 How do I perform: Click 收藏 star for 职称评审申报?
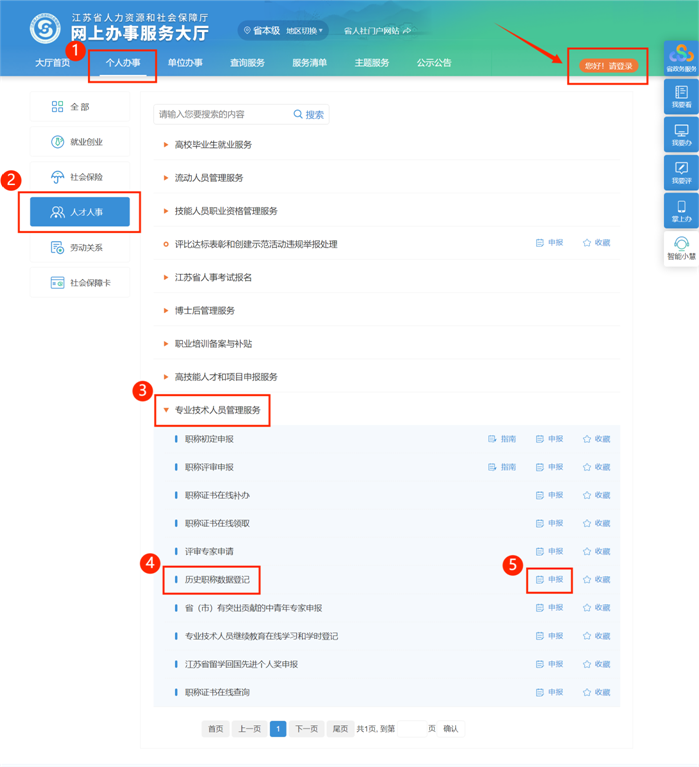(x=597, y=467)
